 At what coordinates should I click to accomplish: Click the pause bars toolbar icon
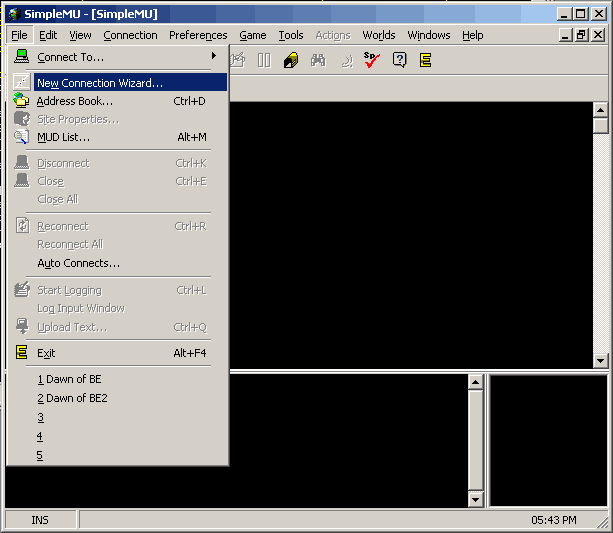[264, 60]
